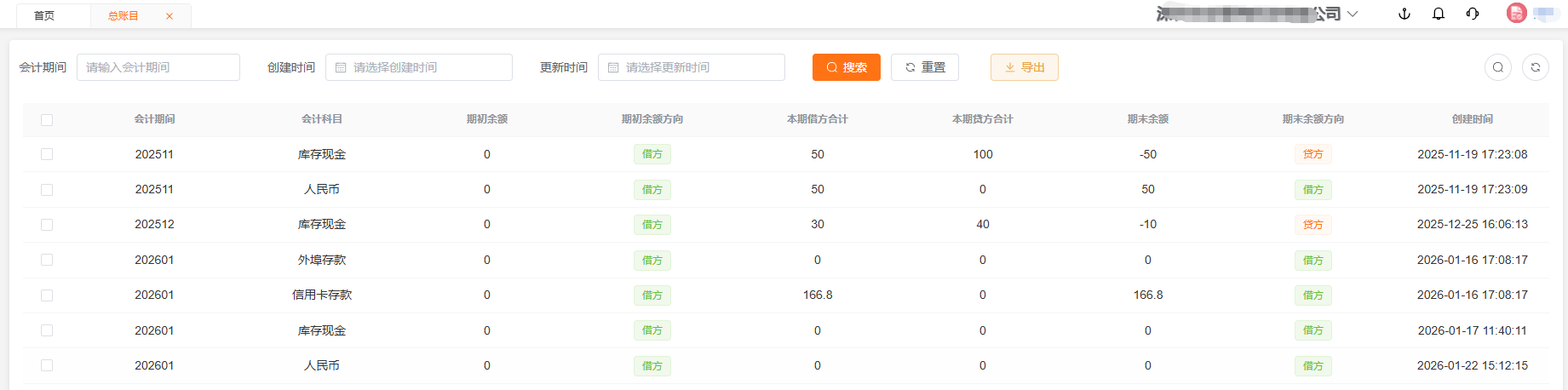Select checkbox for the 202512 库存现金 row
This screenshot has height=390, width=1568.
[x=47, y=225]
